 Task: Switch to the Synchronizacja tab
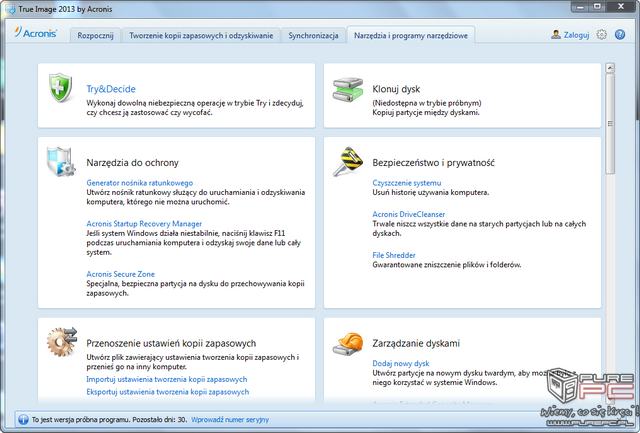pyautogui.click(x=313, y=36)
